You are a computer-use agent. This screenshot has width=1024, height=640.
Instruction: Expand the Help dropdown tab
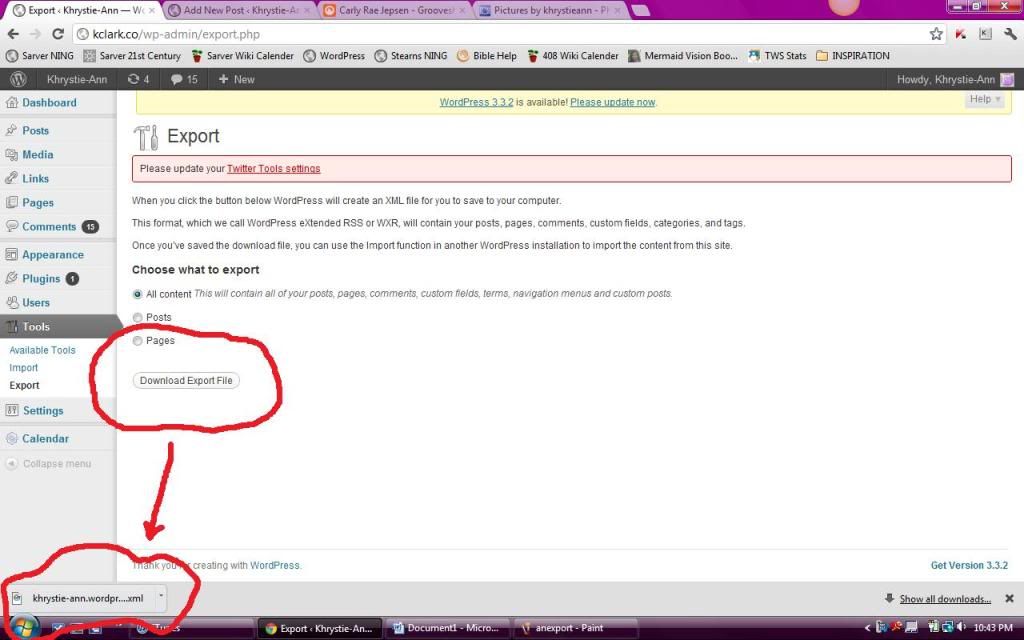tap(984, 99)
